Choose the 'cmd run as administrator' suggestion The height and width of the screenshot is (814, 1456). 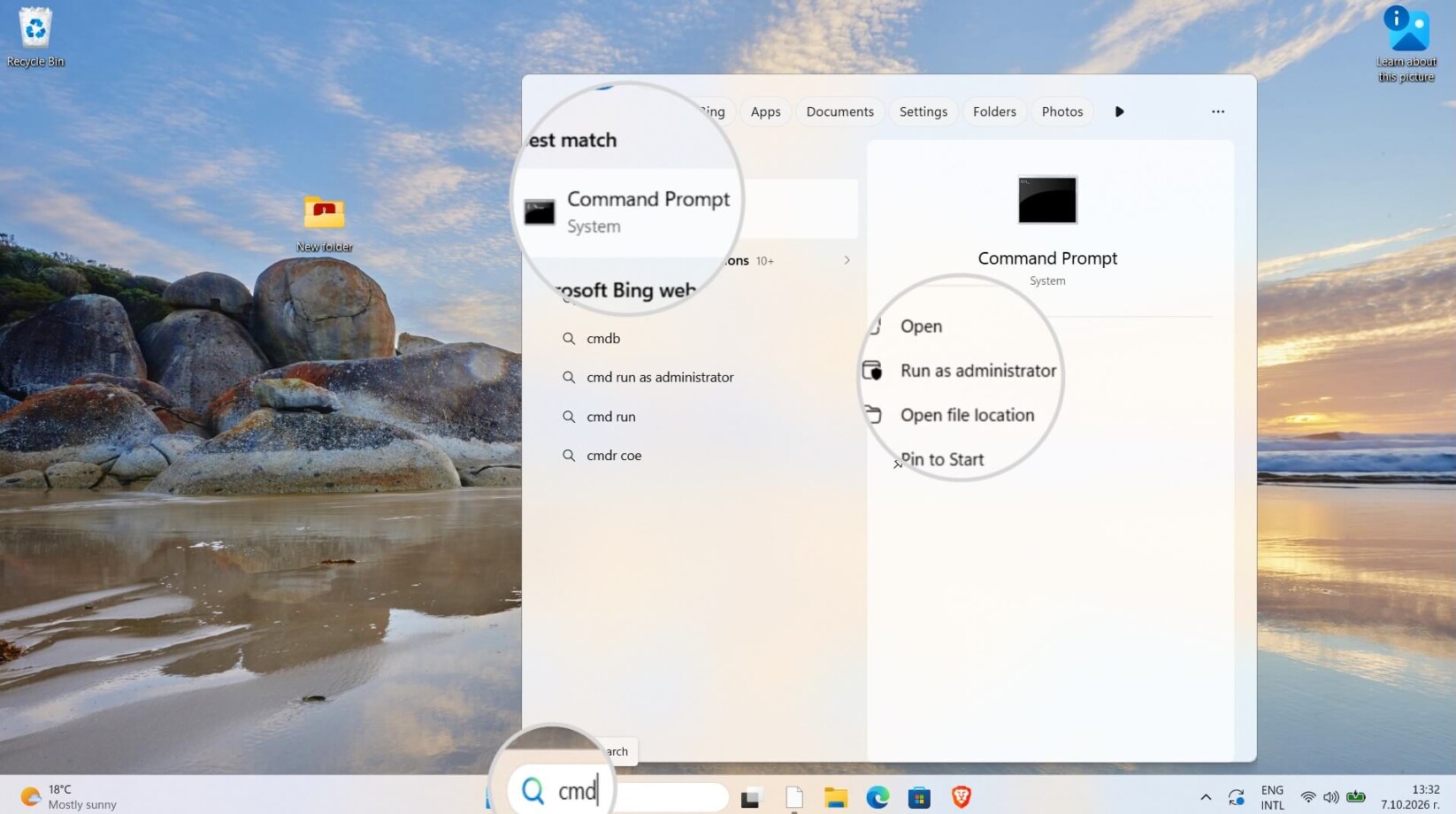click(x=660, y=377)
